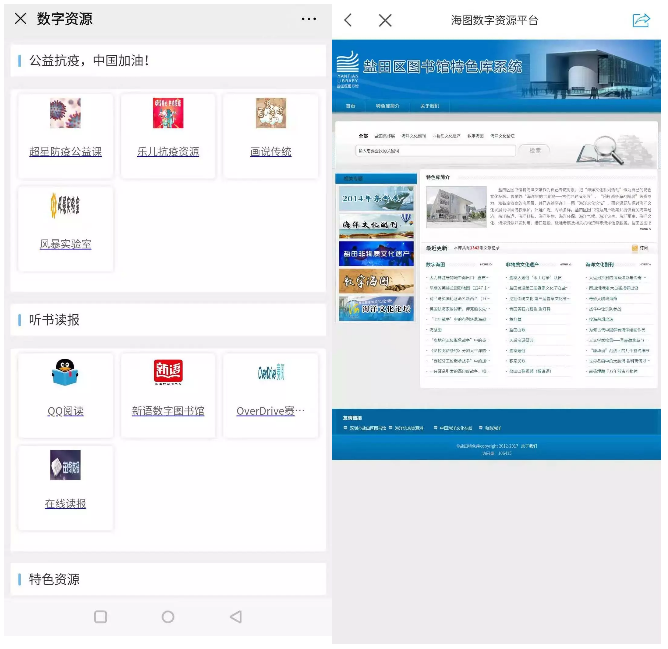Screen dimensions: 668x649
Task: Go back using the left chevron arrow
Action: (348, 20)
